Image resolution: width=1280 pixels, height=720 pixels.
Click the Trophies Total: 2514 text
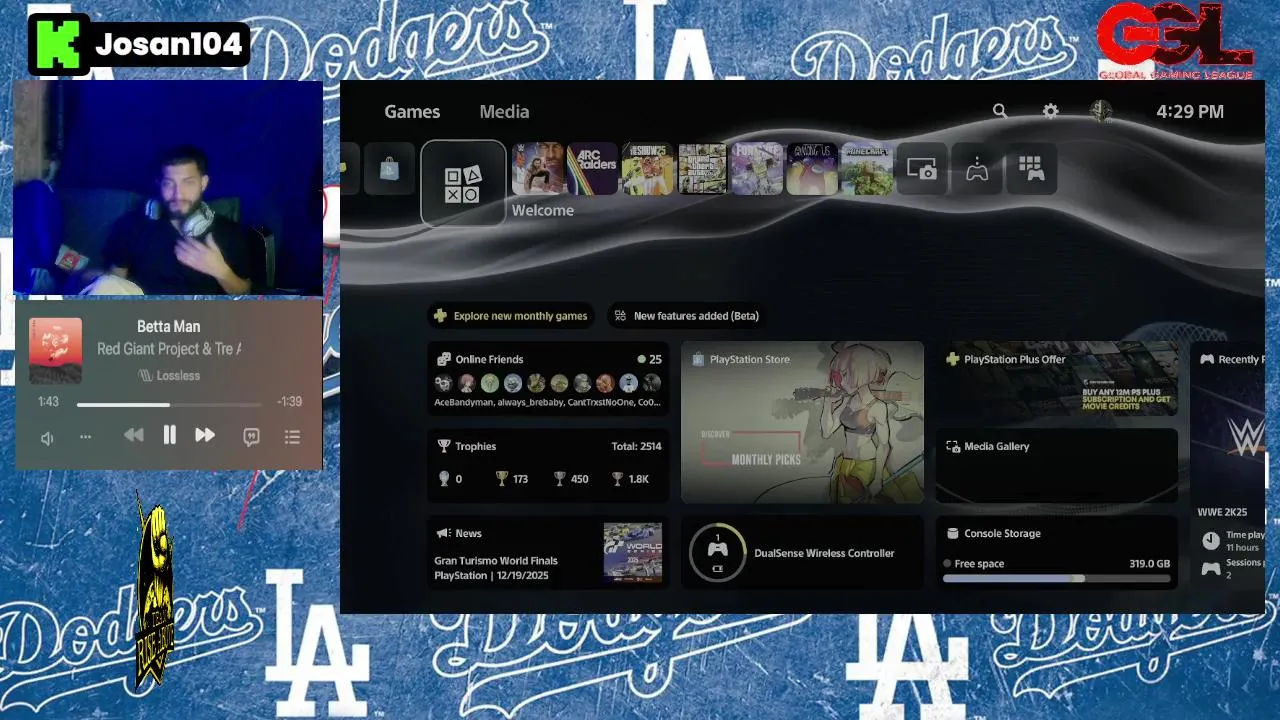[x=637, y=446]
